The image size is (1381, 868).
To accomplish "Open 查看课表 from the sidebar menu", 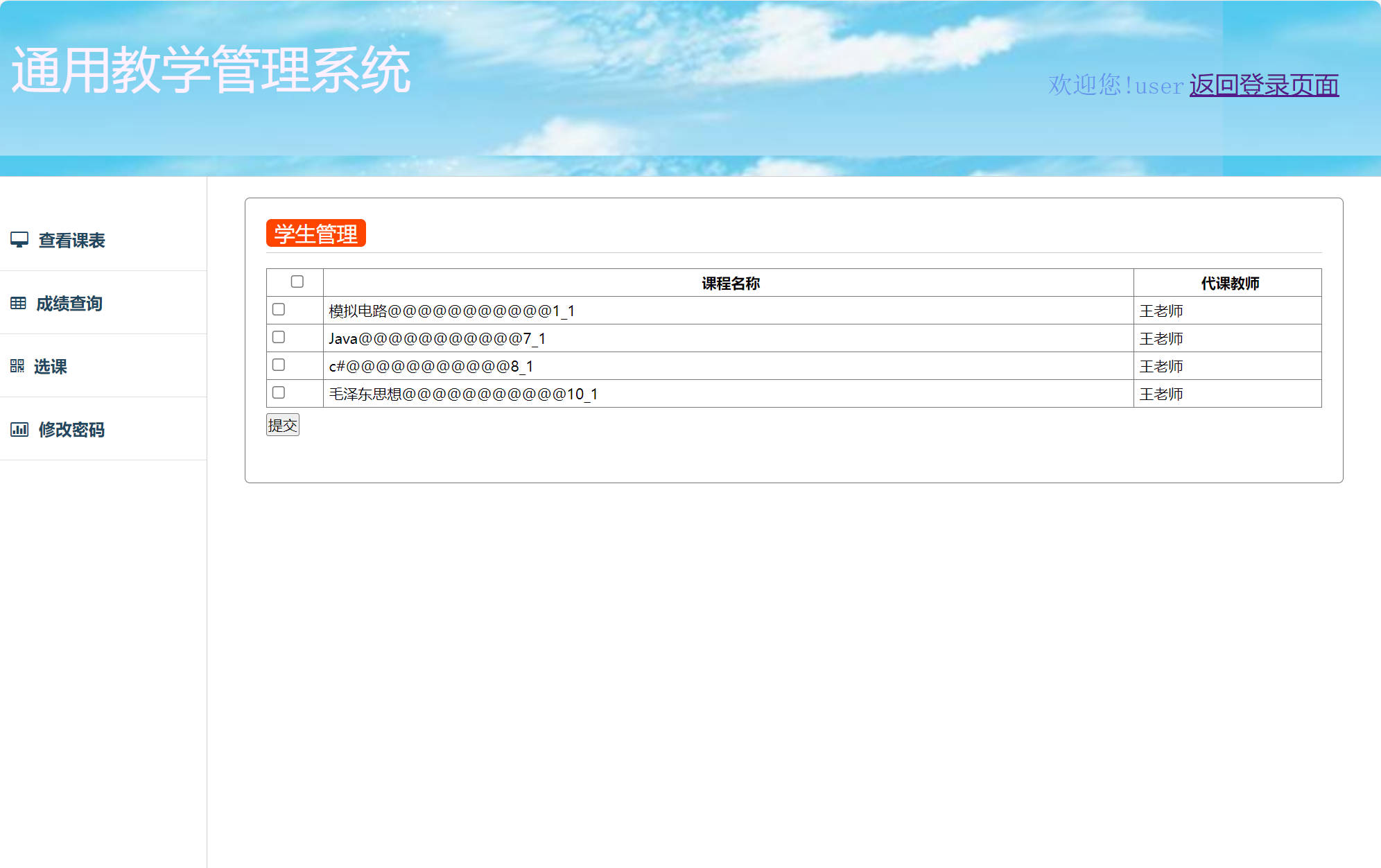I will pyautogui.click(x=71, y=241).
